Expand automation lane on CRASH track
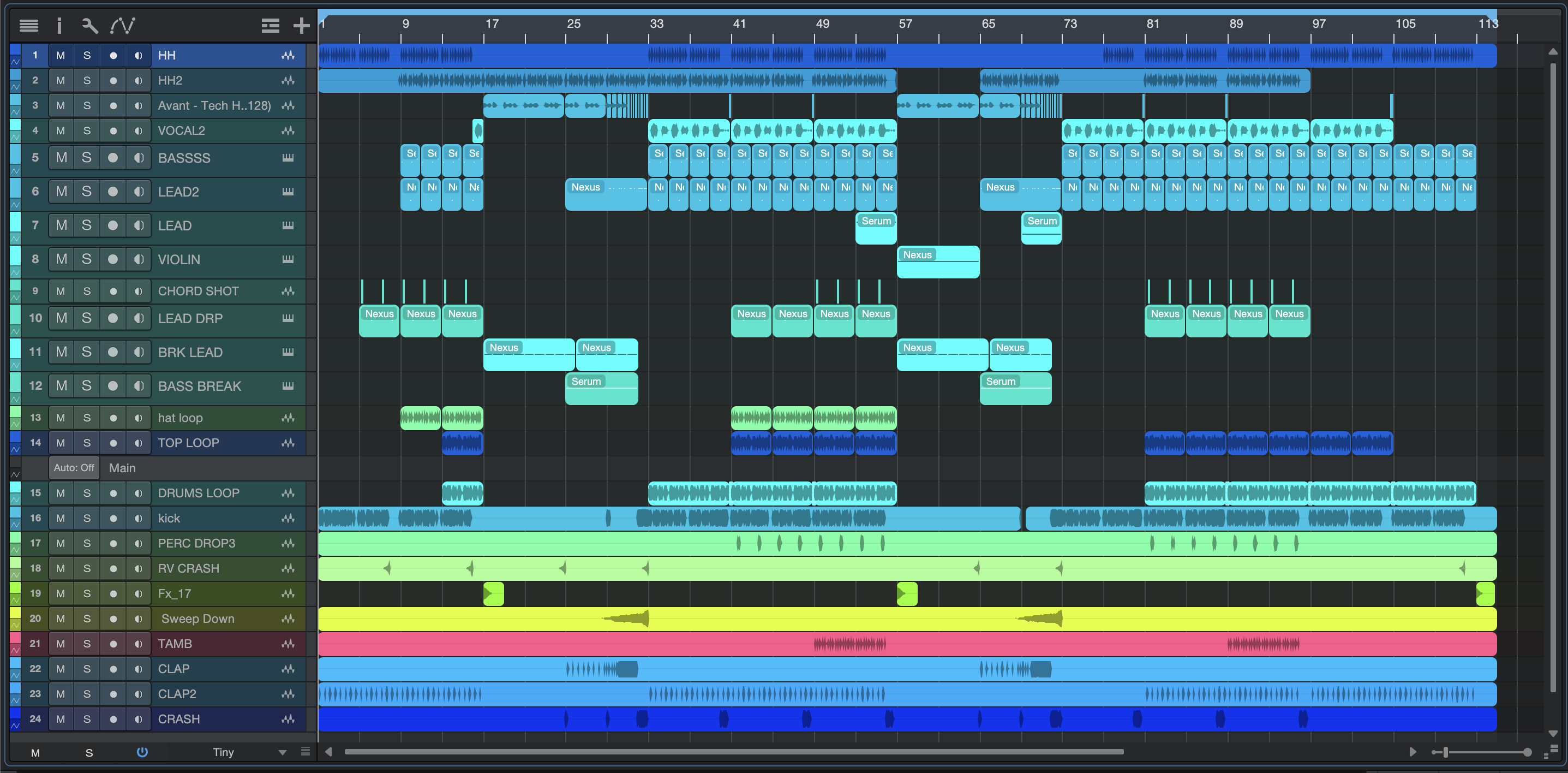This screenshot has height=773, width=1568. coord(15,725)
